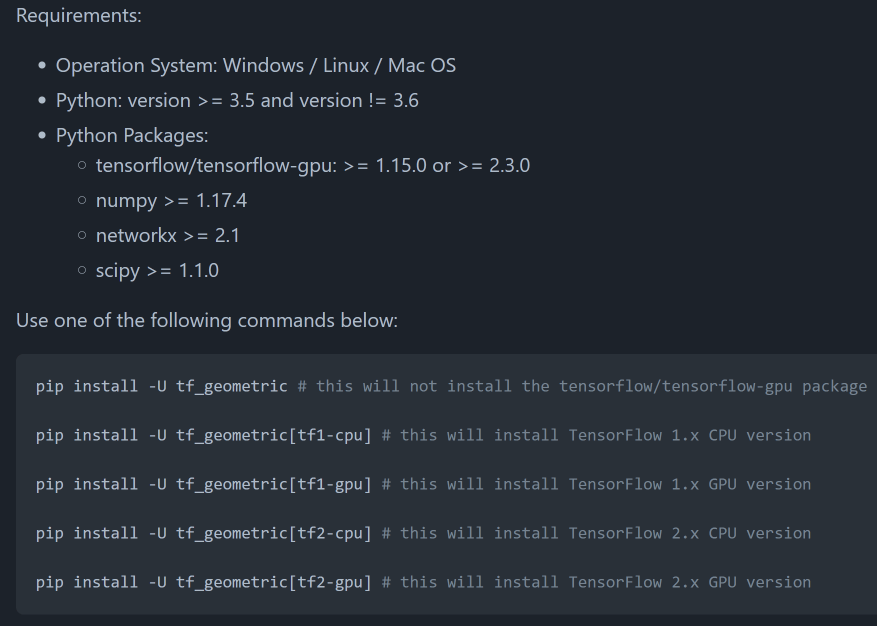Click the tf_geometric[tf2-cpu] install command

(x=203, y=533)
